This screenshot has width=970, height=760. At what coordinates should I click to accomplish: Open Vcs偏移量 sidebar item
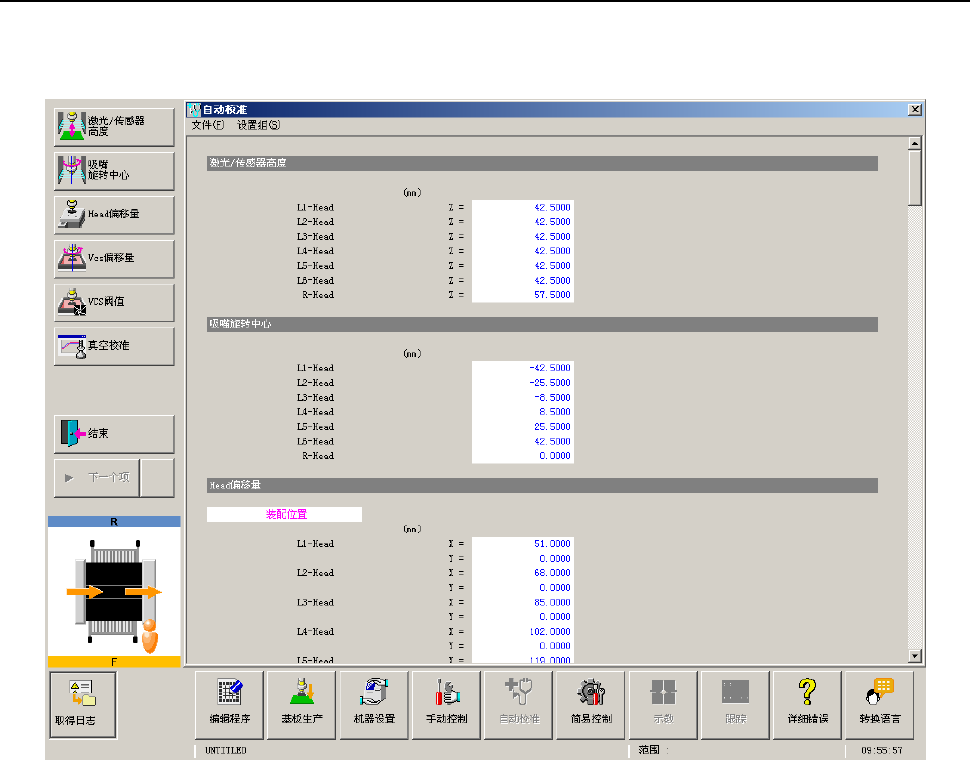[114, 259]
